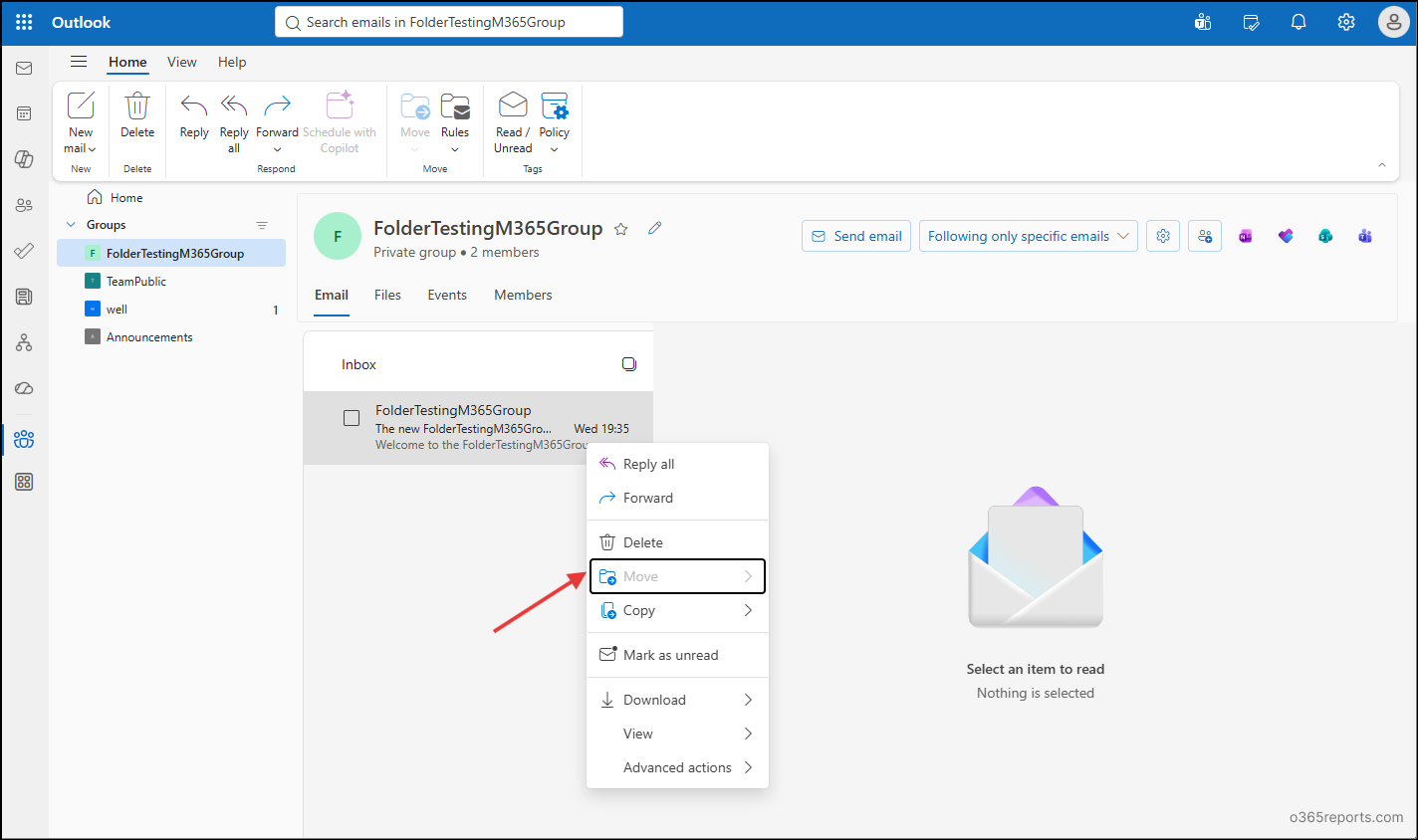Open Groups icon in left rail
This screenshot has width=1418, height=840.
click(x=24, y=439)
